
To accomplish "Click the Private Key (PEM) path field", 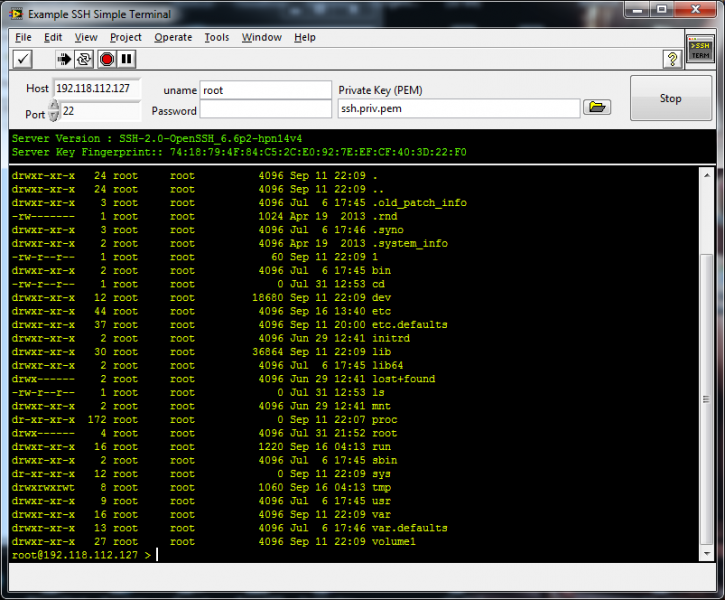I will (458, 108).
